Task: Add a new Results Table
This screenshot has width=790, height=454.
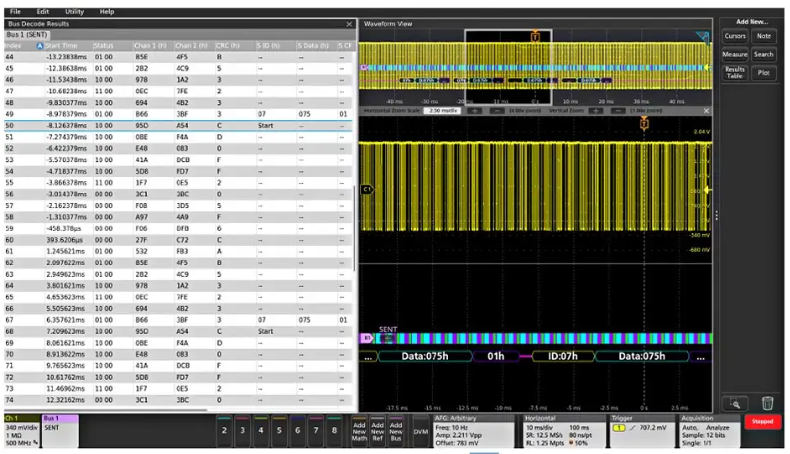Action: point(735,73)
